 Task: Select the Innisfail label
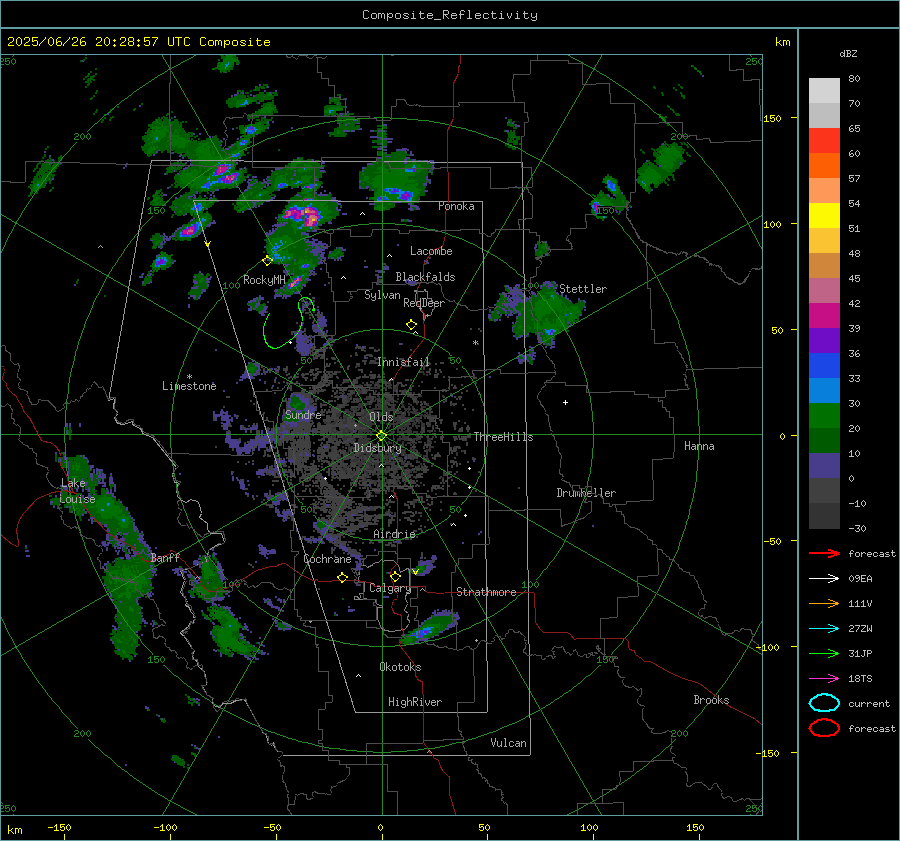coord(403,362)
